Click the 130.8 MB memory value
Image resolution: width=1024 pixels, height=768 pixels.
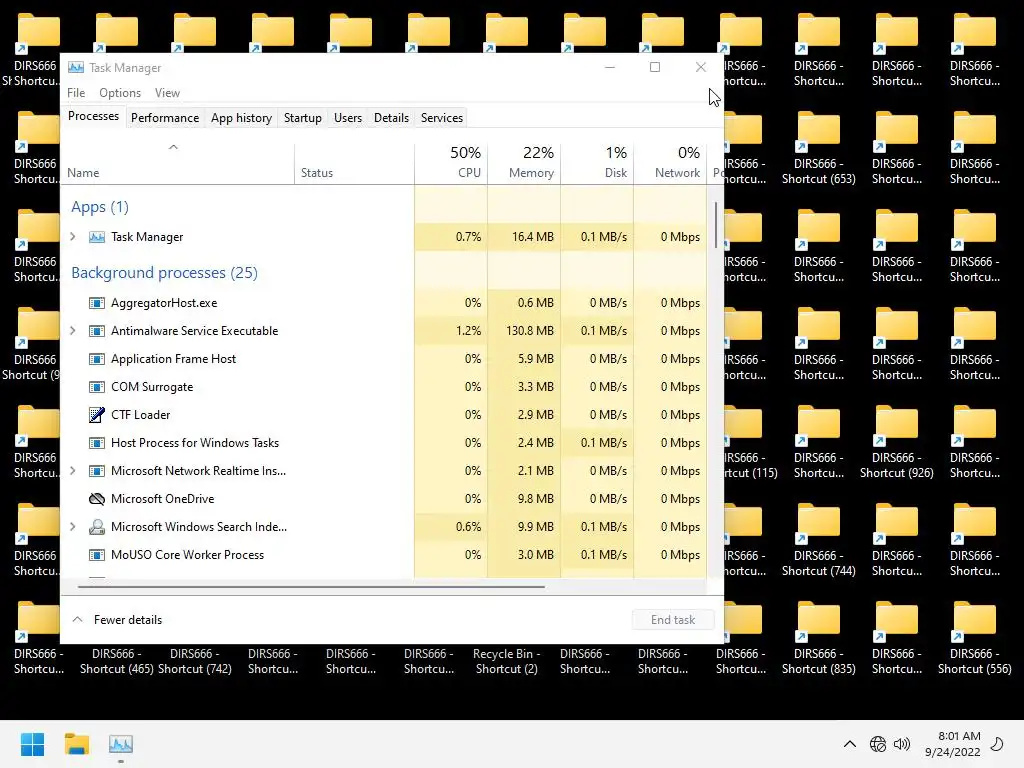pos(530,331)
